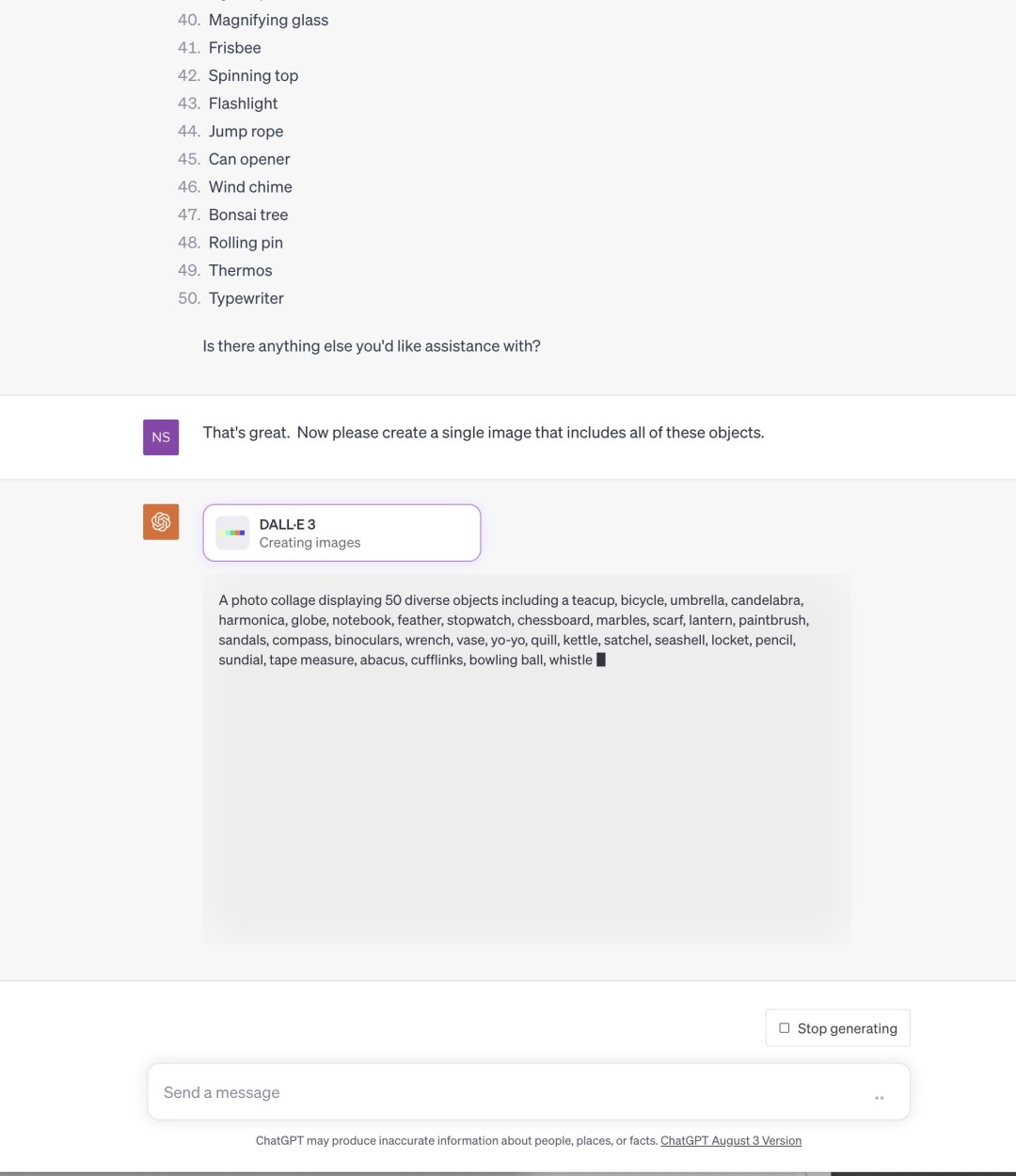1016x1176 pixels.
Task: Click the orange ChatGPT logo avatar
Action: point(161,522)
